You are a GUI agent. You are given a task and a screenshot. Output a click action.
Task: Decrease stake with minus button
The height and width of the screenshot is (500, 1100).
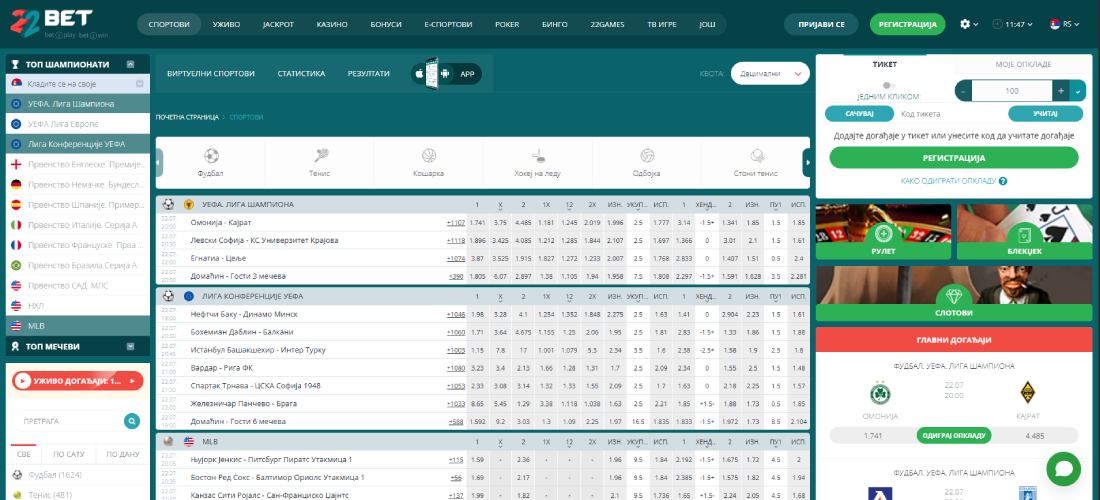tap(964, 90)
